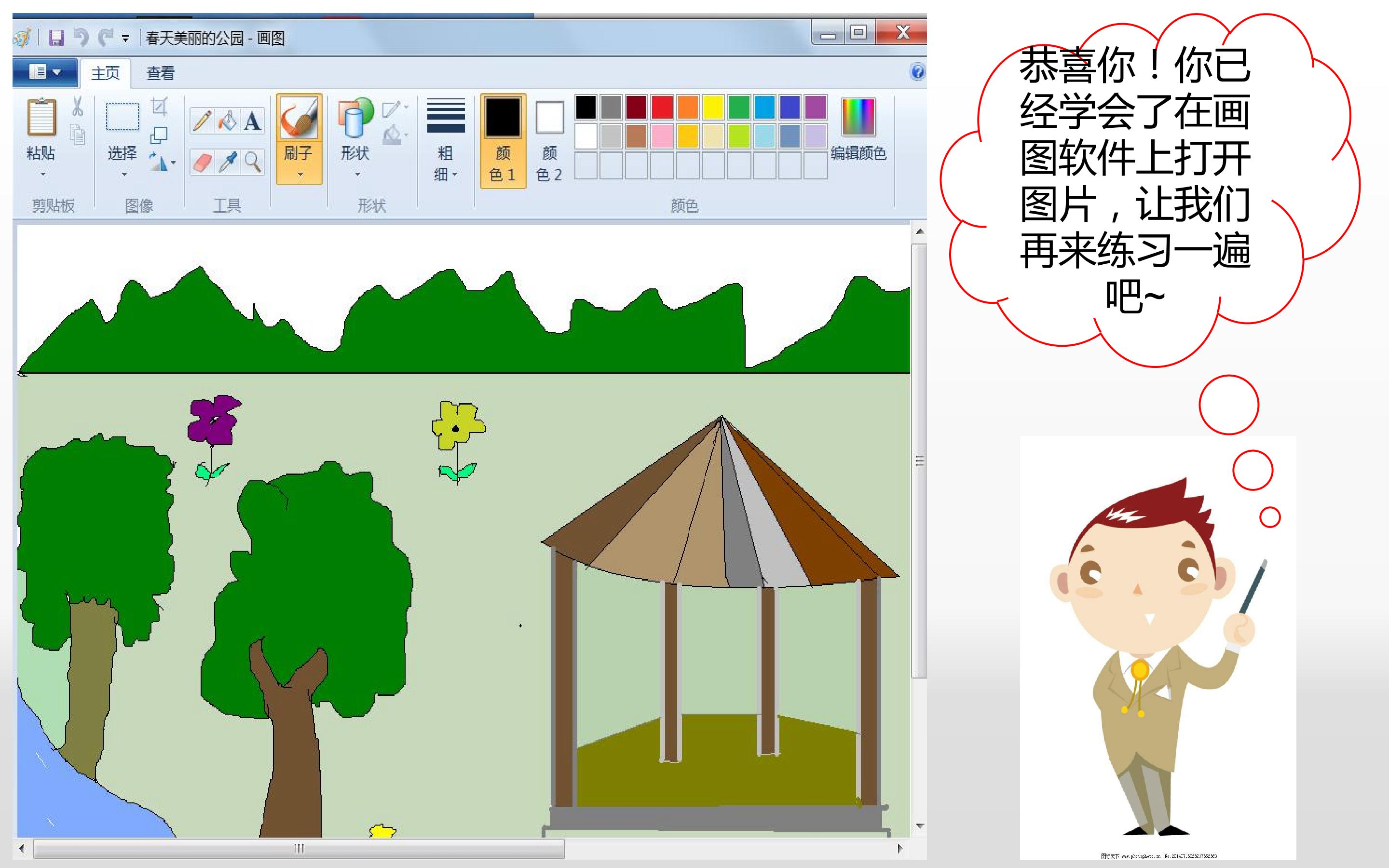Click the 刷子 brush icon

(299, 118)
